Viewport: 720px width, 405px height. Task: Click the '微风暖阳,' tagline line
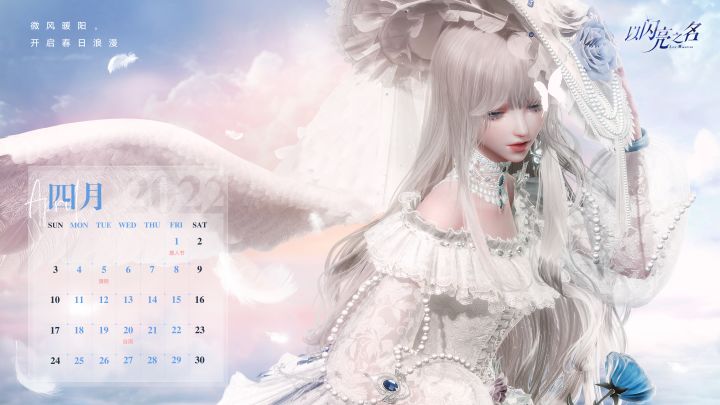[x=64, y=26]
